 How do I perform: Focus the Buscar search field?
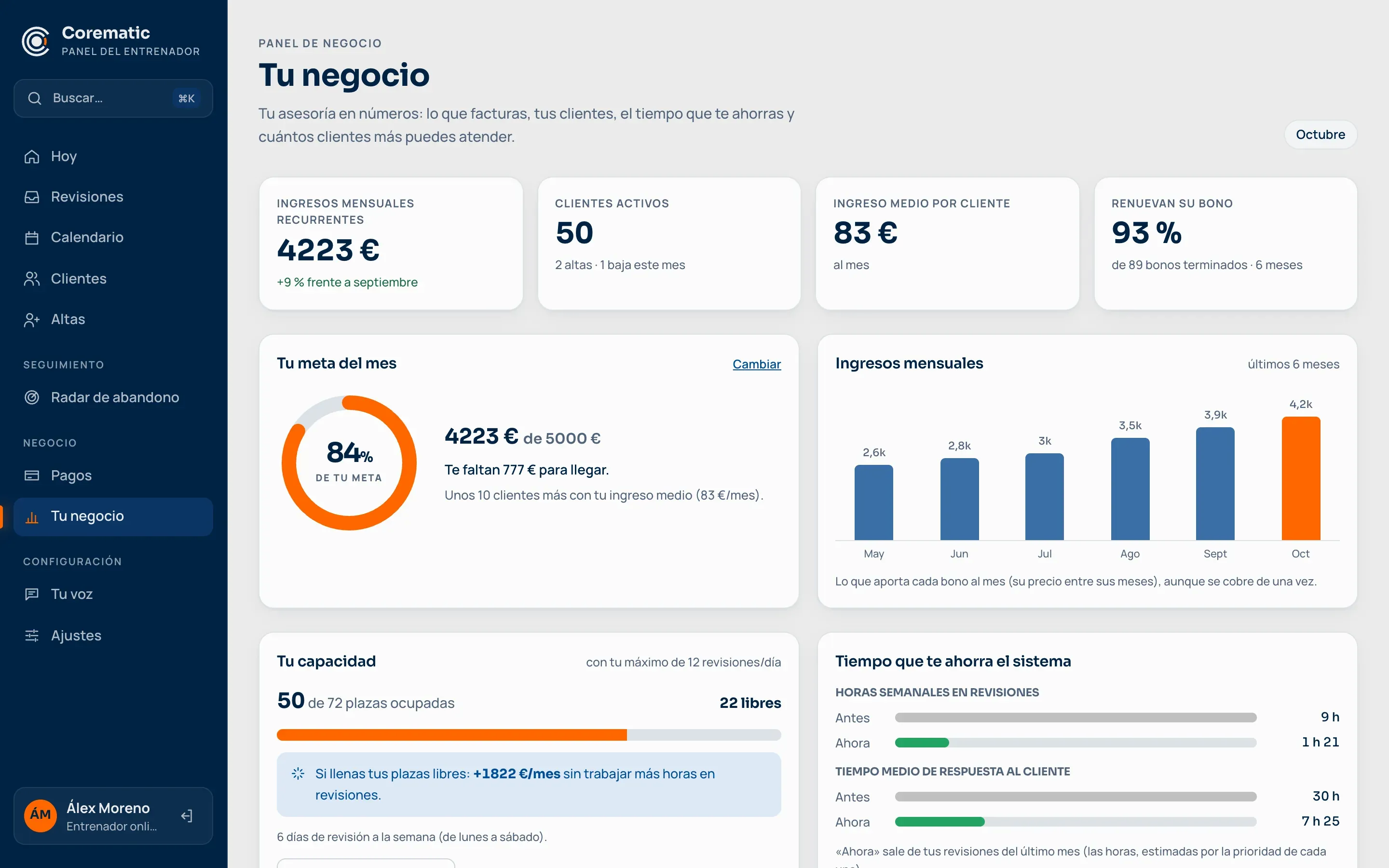113,98
